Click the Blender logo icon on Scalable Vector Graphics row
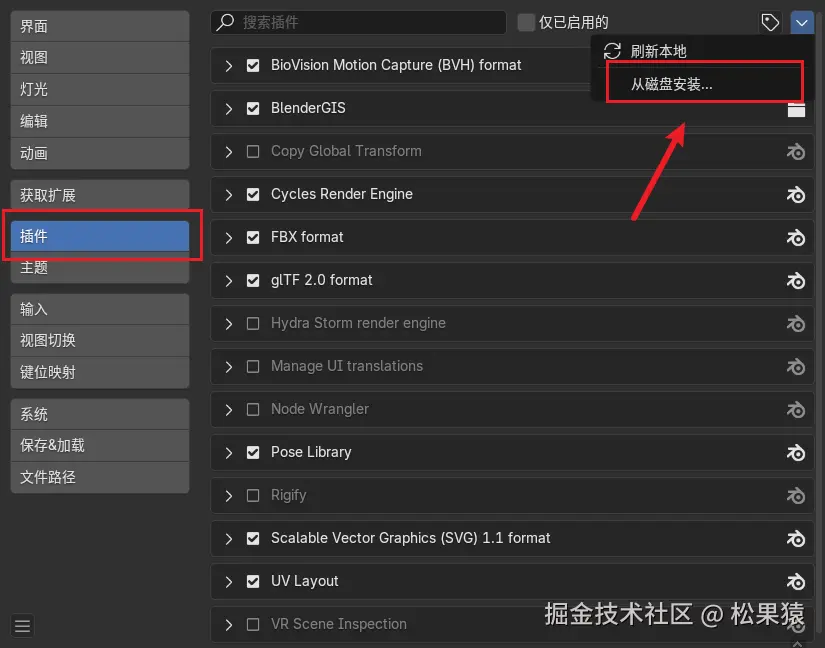The image size is (825, 648). click(x=796, y=539)
